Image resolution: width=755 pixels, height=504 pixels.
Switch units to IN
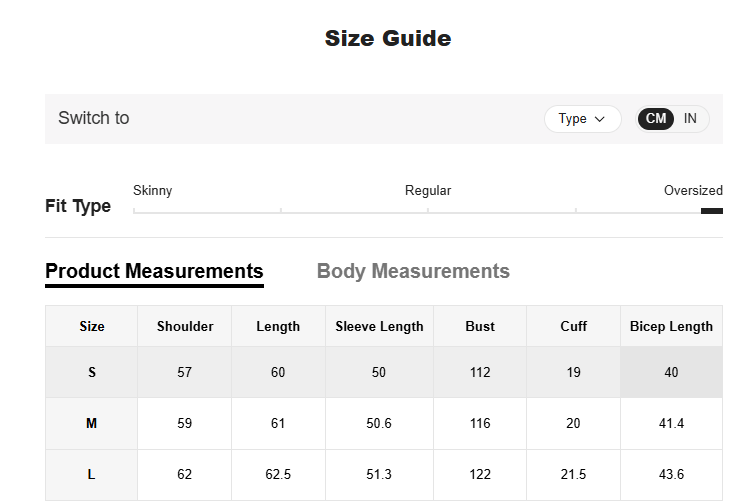click(690, 119)
